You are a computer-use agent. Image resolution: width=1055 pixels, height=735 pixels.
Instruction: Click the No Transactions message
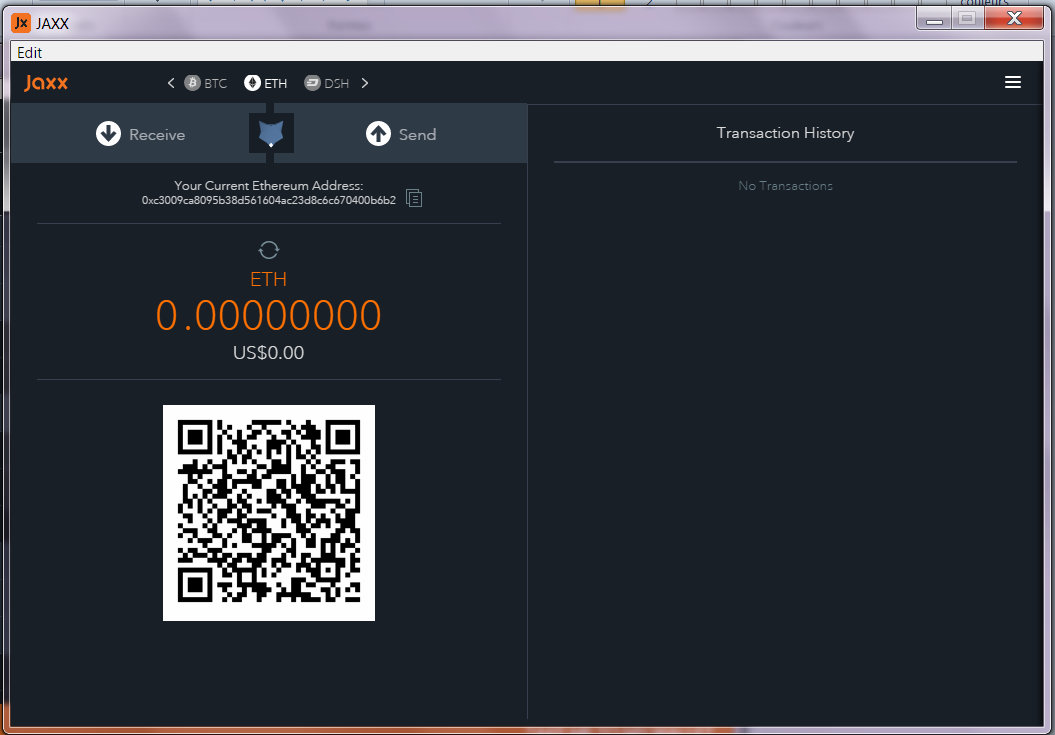click(785, 186)
